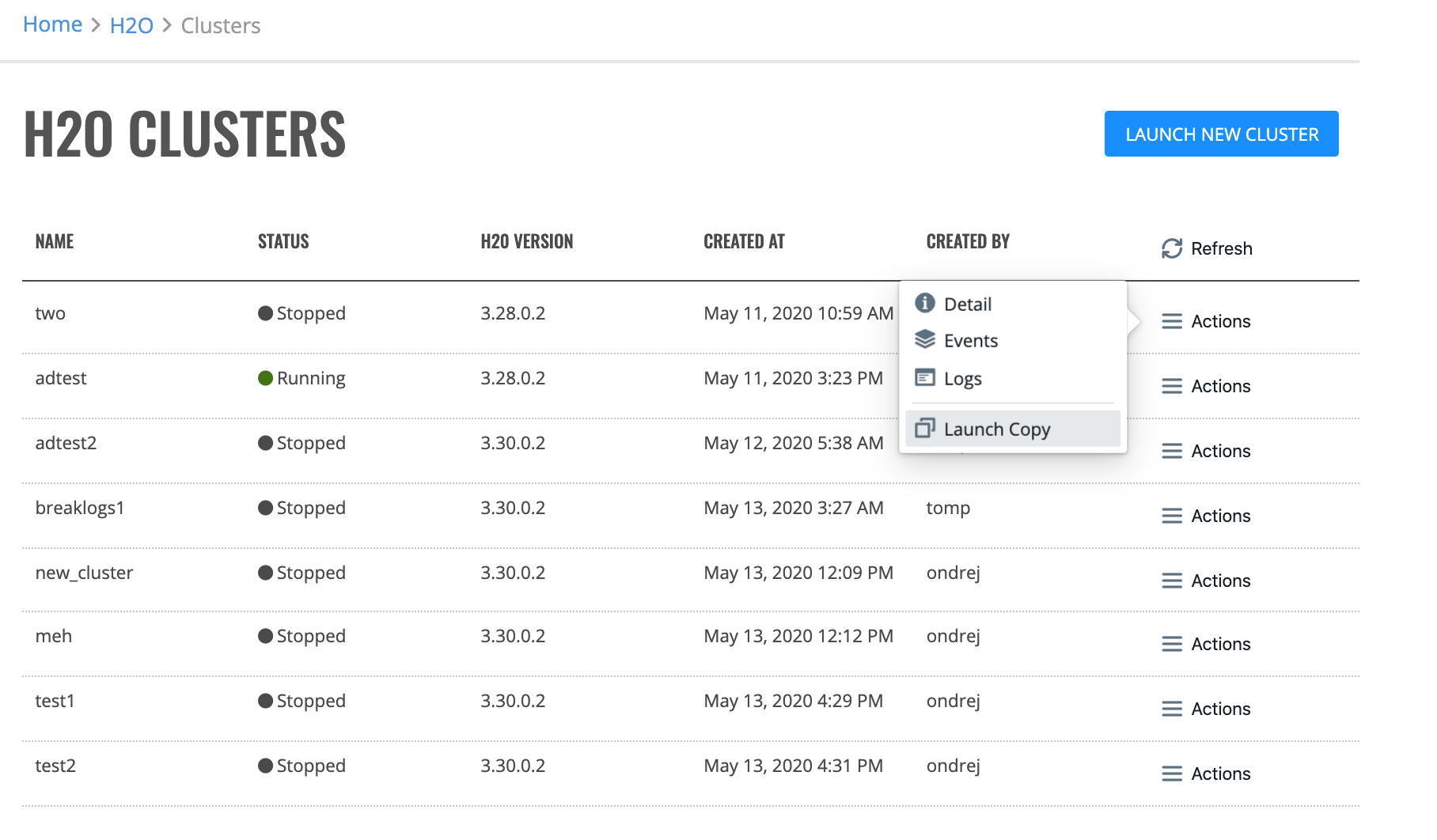The image size is (1437, 840).
Task: Open Actions label for the 'two' cluster
Action: (1221, 321)
